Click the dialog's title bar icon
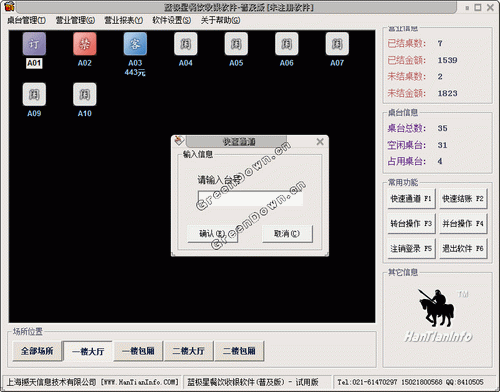The width and height of the screenshot is (500, 392). click(x=179, y=141)
